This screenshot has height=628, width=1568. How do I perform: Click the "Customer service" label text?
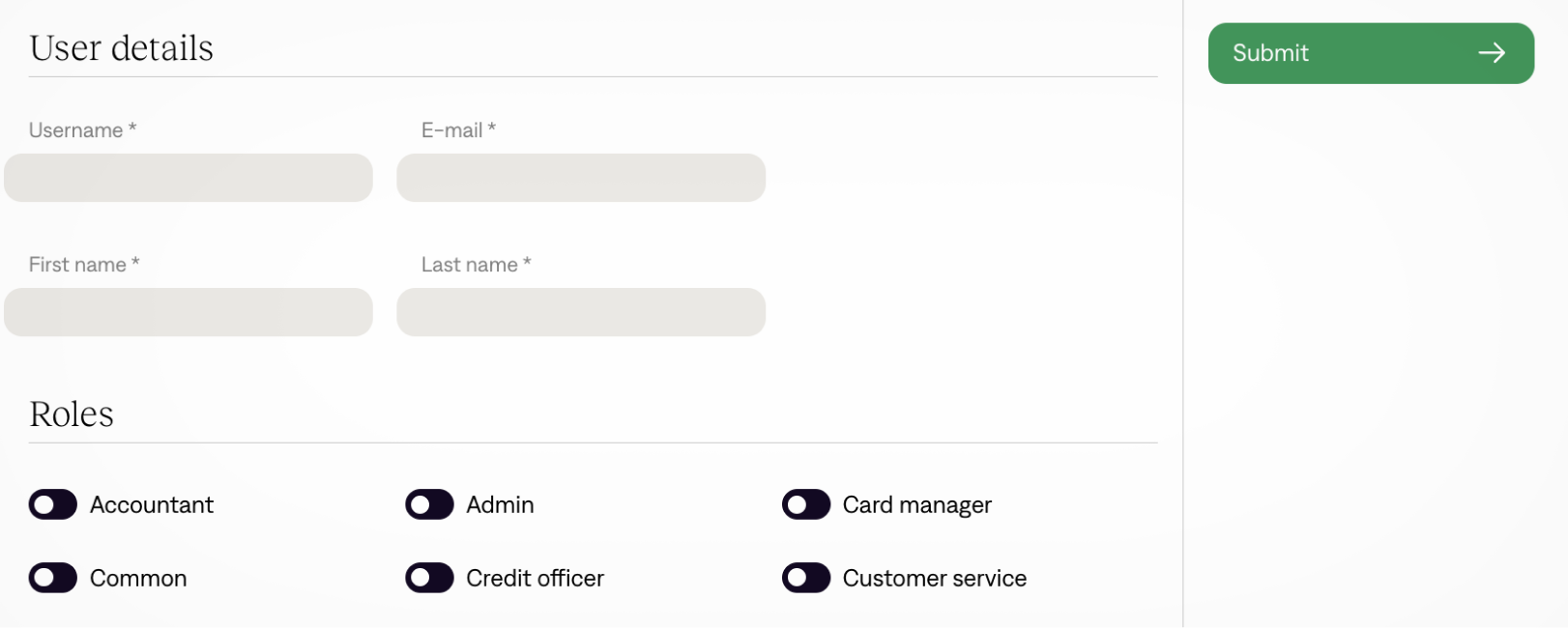click(934, 578)
